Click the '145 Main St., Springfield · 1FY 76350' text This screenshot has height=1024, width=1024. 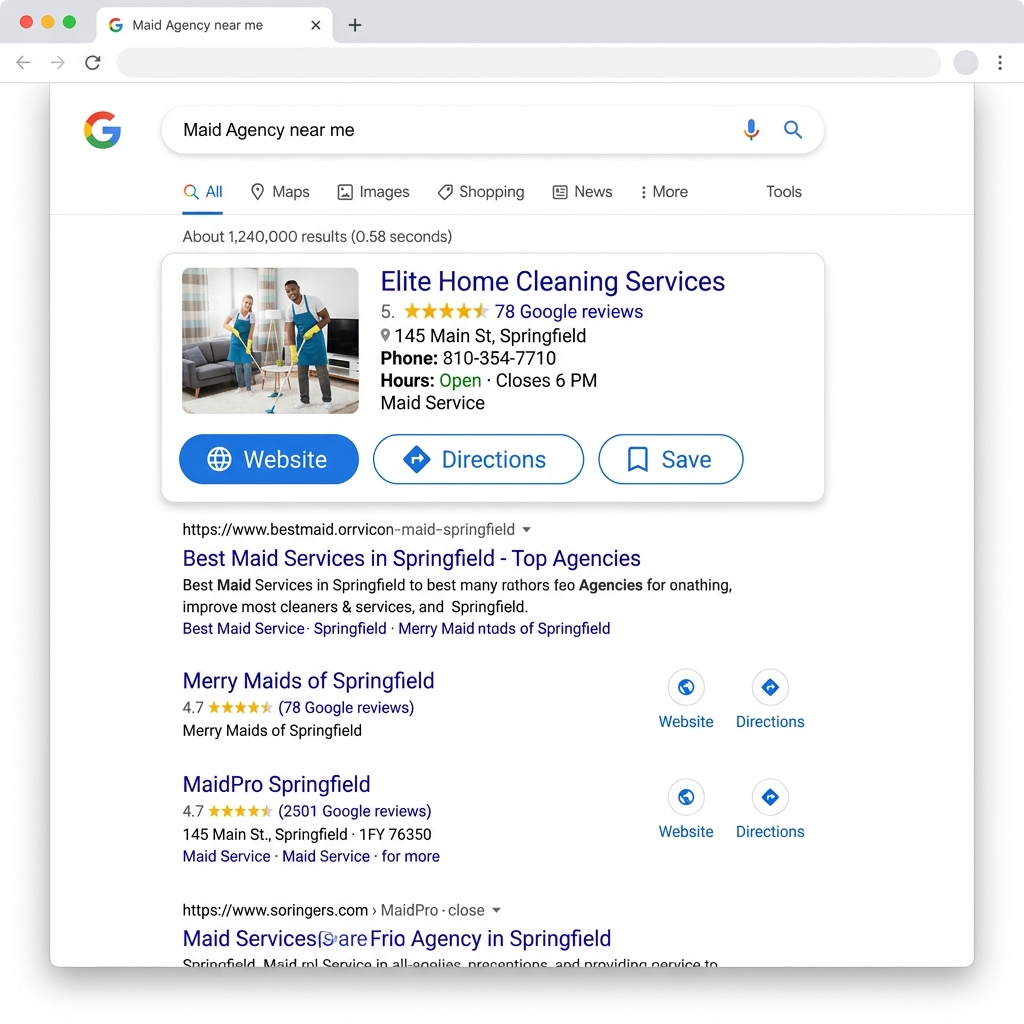pyautogui.click(x=307, y=835)
